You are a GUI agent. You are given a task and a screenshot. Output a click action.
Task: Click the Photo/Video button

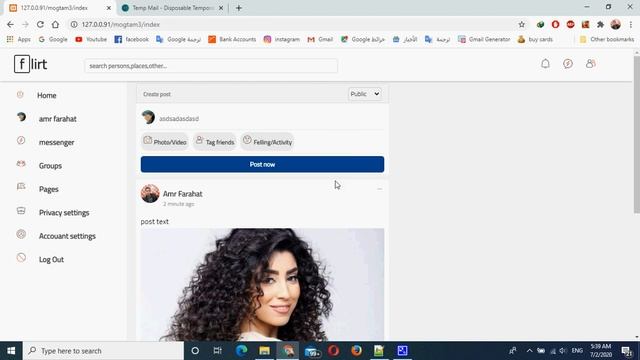[x=165, y=142]
